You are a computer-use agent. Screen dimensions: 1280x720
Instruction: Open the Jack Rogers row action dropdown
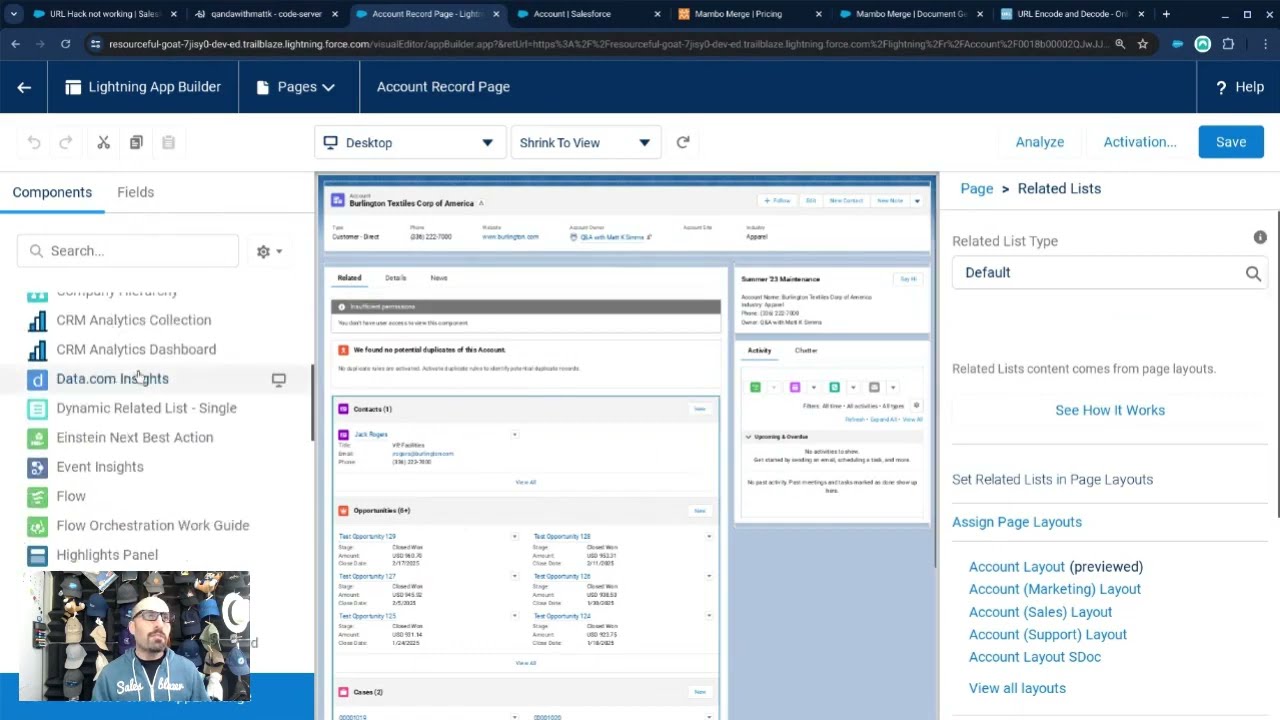coord(514,435)
